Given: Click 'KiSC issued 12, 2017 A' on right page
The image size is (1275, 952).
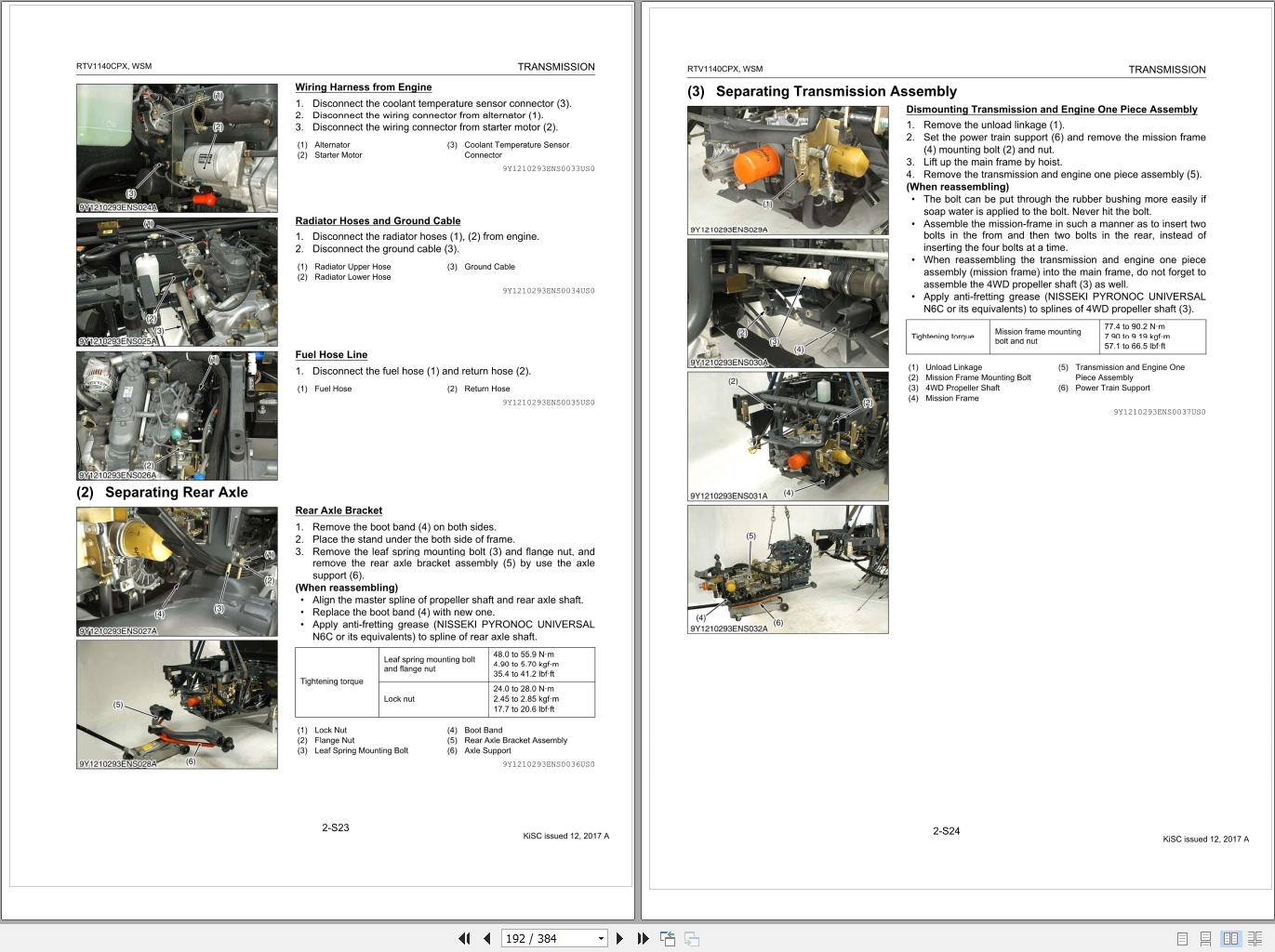Looking at the screenshot, I should pyautogui.click(x=1205, y=840).
